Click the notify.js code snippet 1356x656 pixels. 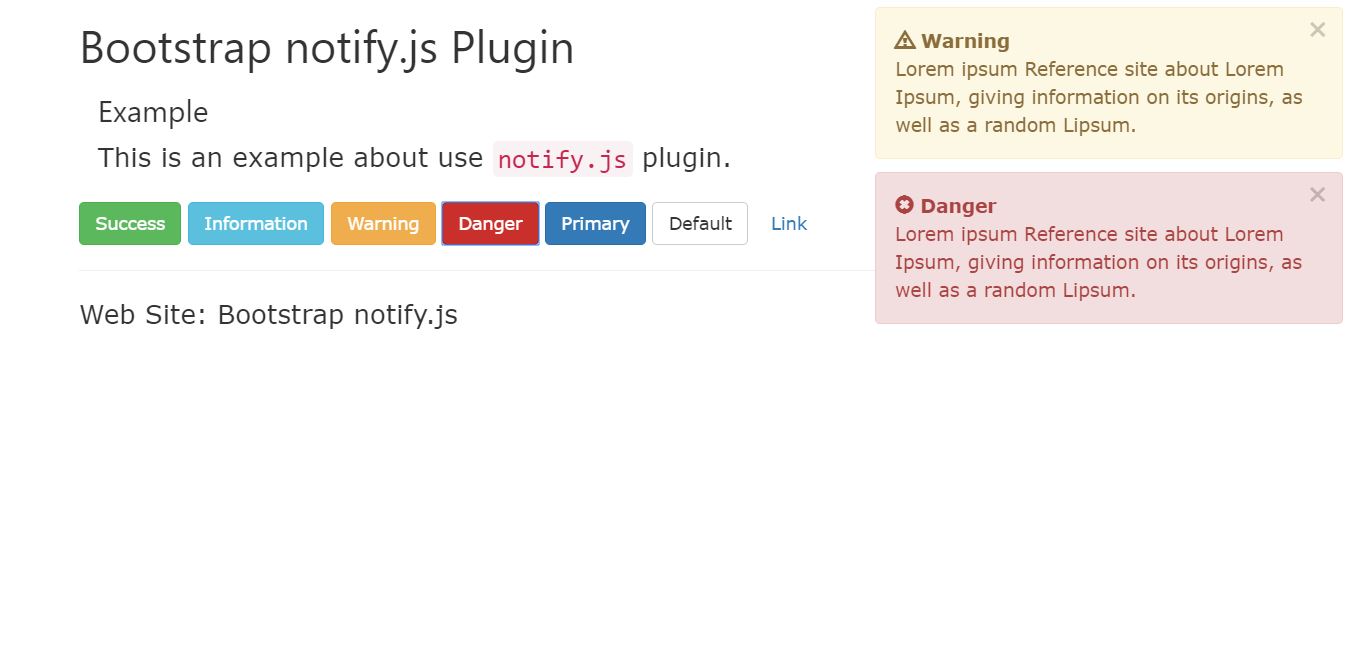coord(563,159)
